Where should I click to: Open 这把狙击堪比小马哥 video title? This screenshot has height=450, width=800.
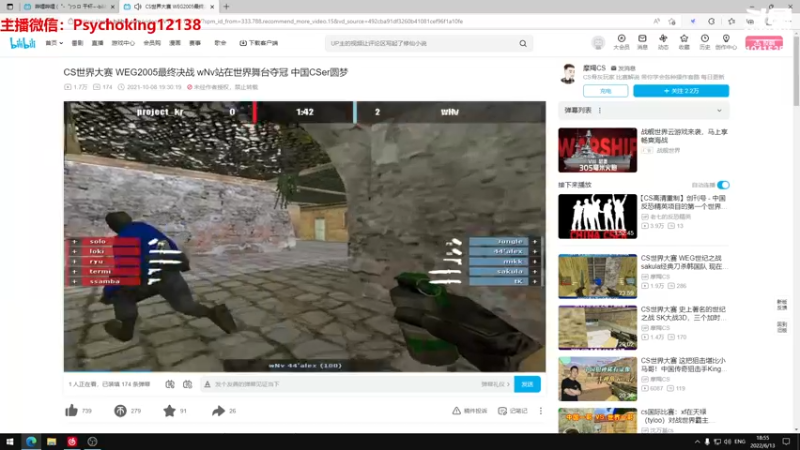click(683, 364)
